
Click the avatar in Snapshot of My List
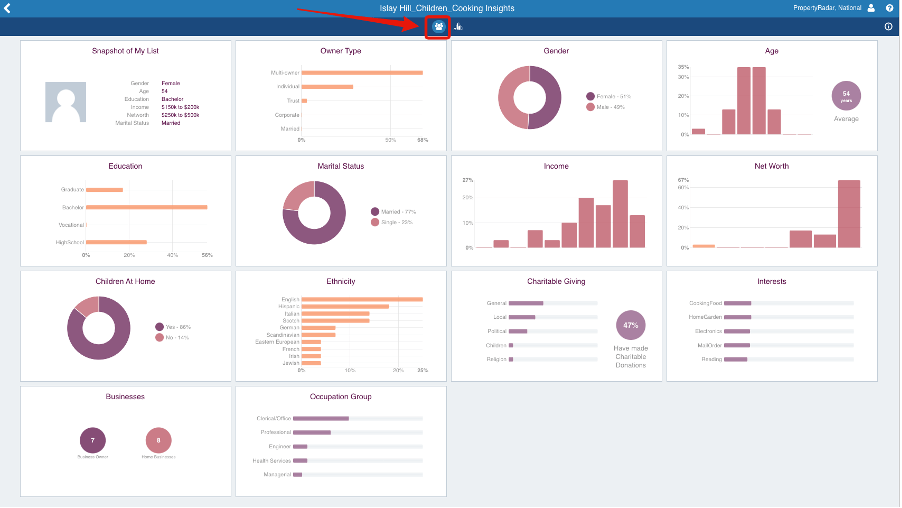pos(66,102)
